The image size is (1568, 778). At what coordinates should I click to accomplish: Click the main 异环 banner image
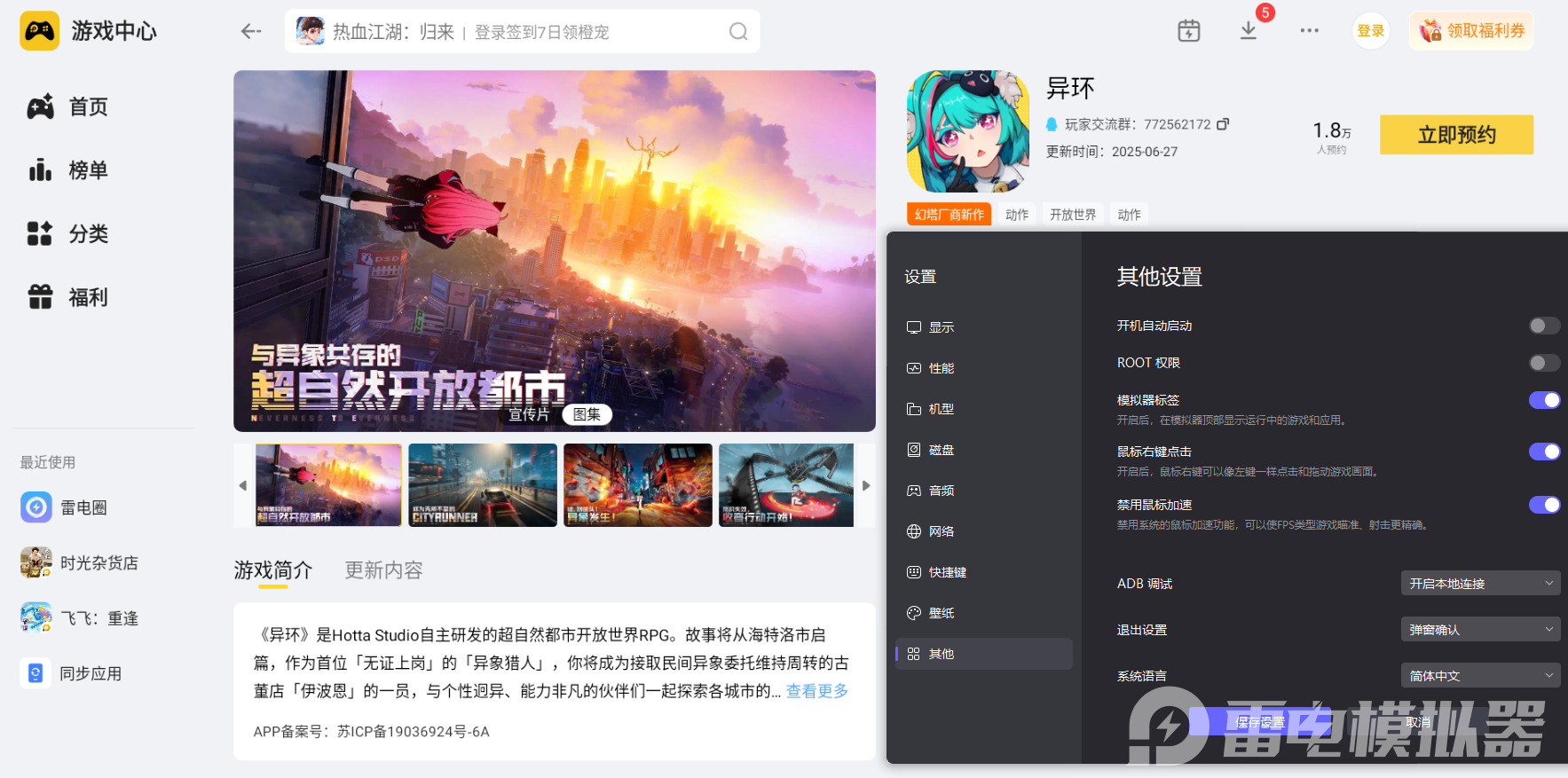pos(555,251)
